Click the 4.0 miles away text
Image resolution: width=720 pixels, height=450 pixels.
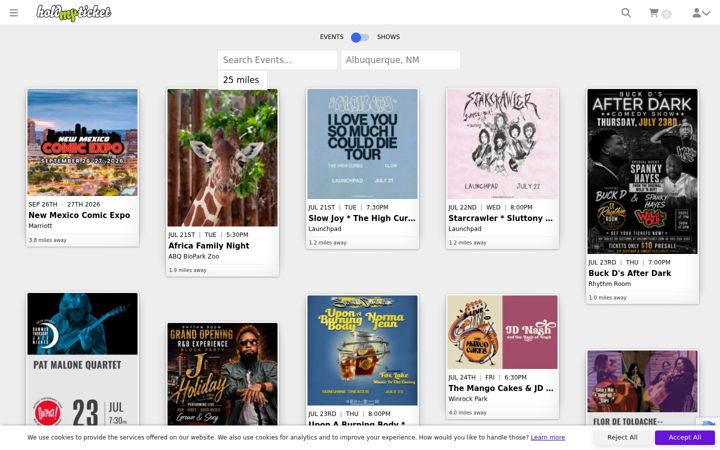click(467, 413)
